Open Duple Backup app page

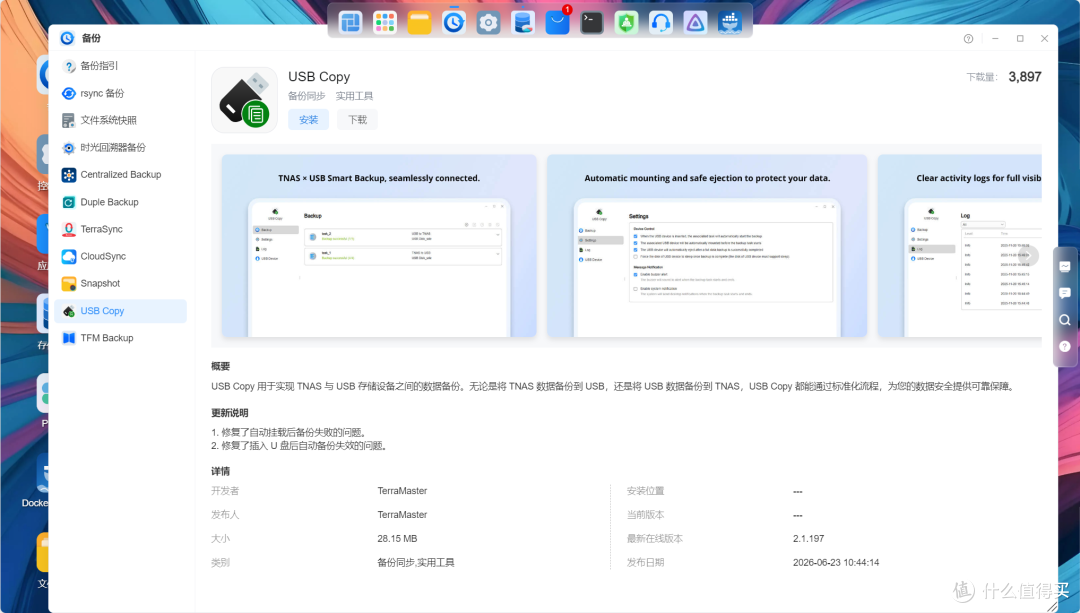pyautogui.click(x=121, y=202)
